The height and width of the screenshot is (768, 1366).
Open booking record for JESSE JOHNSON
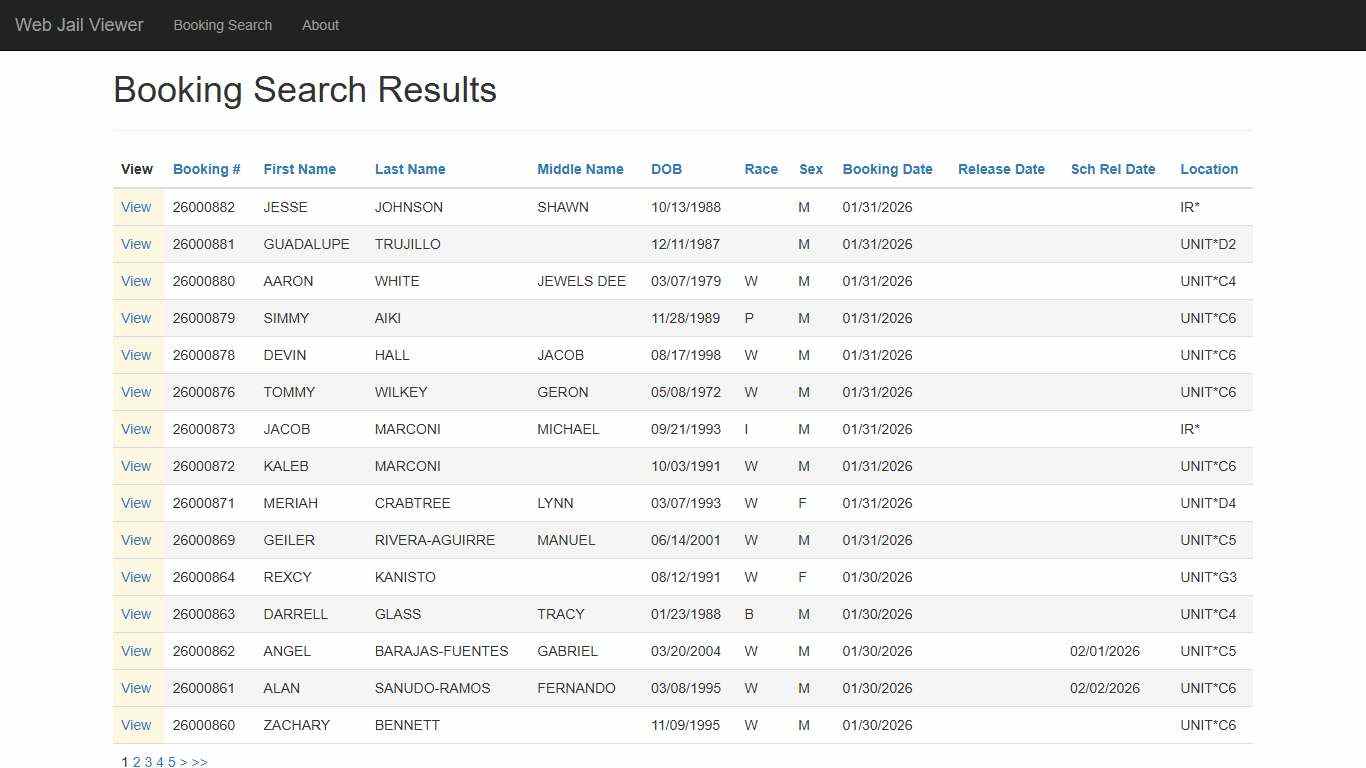[136, 207]
